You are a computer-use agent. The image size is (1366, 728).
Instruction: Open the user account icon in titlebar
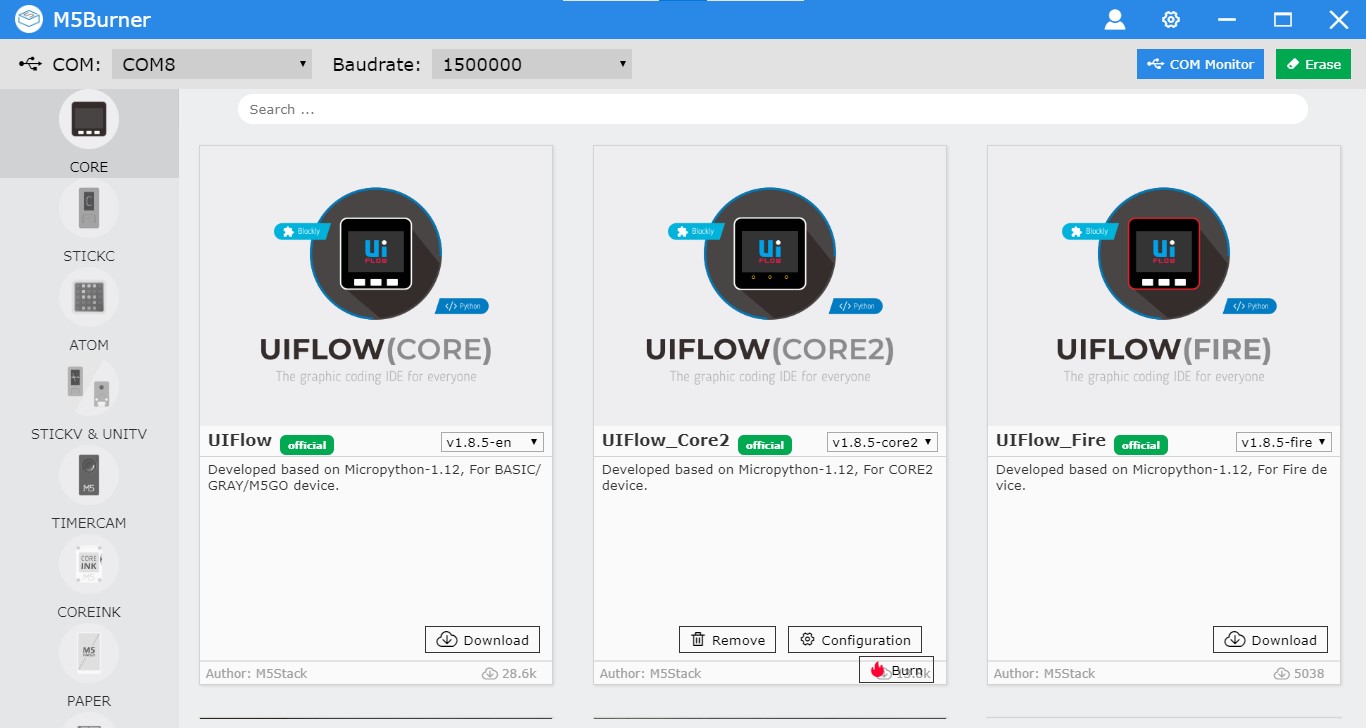pyautogui.click(x=1114, y=19)
